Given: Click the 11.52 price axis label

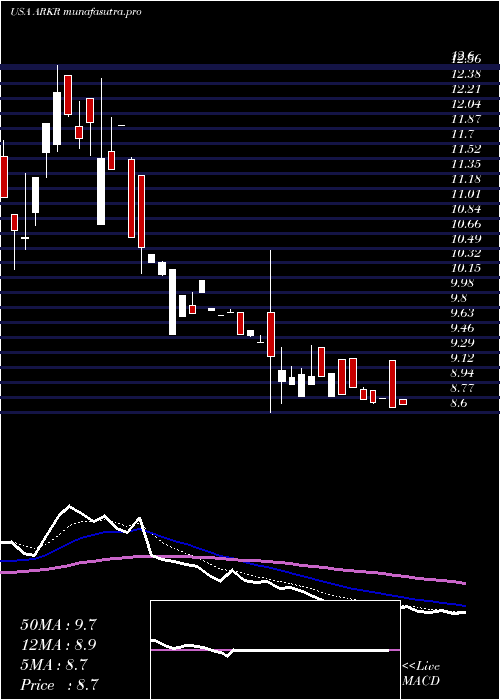Looking at the screenshot, I should click(x=465, y=149).
